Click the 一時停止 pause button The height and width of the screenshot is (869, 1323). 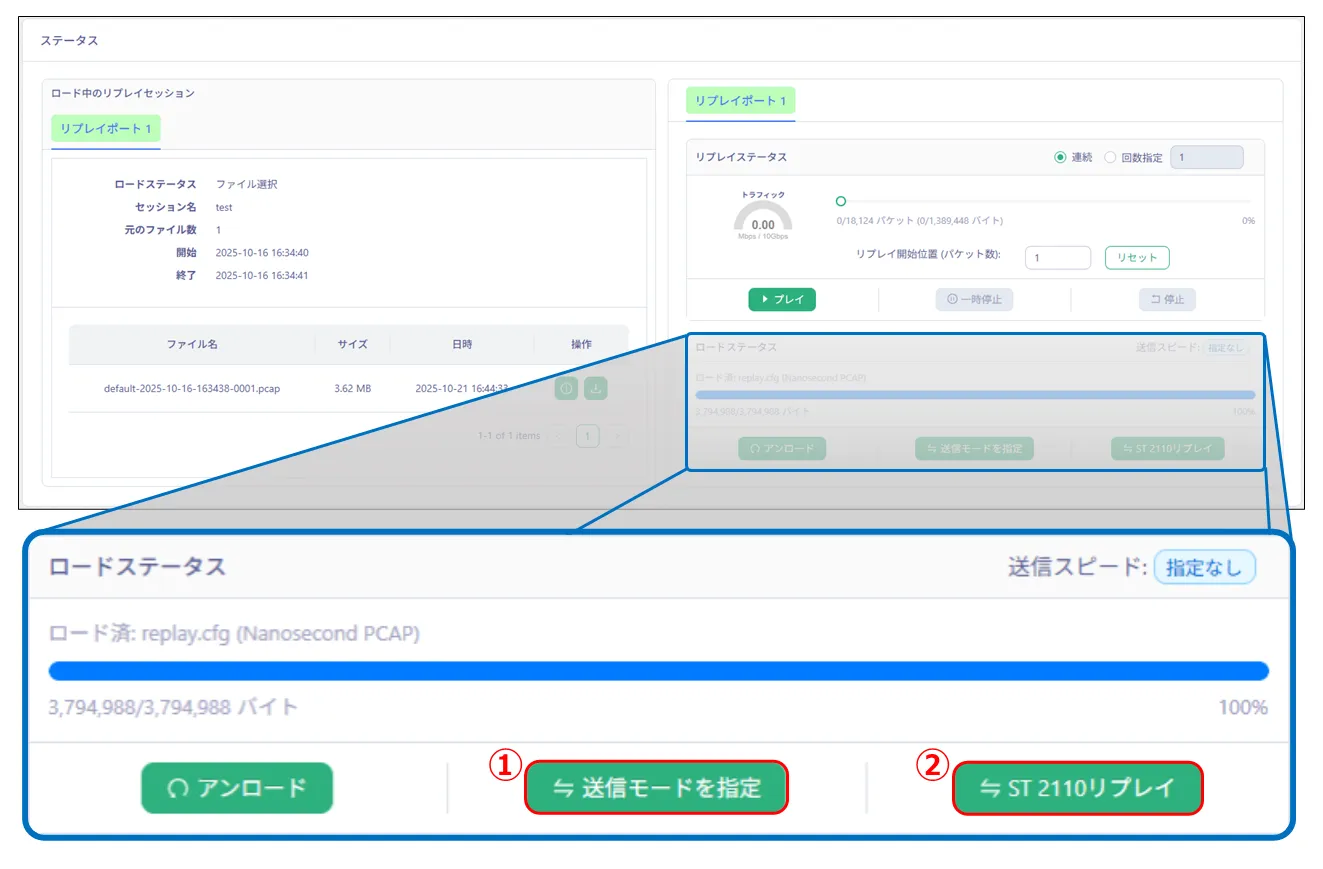pos(974,299)
